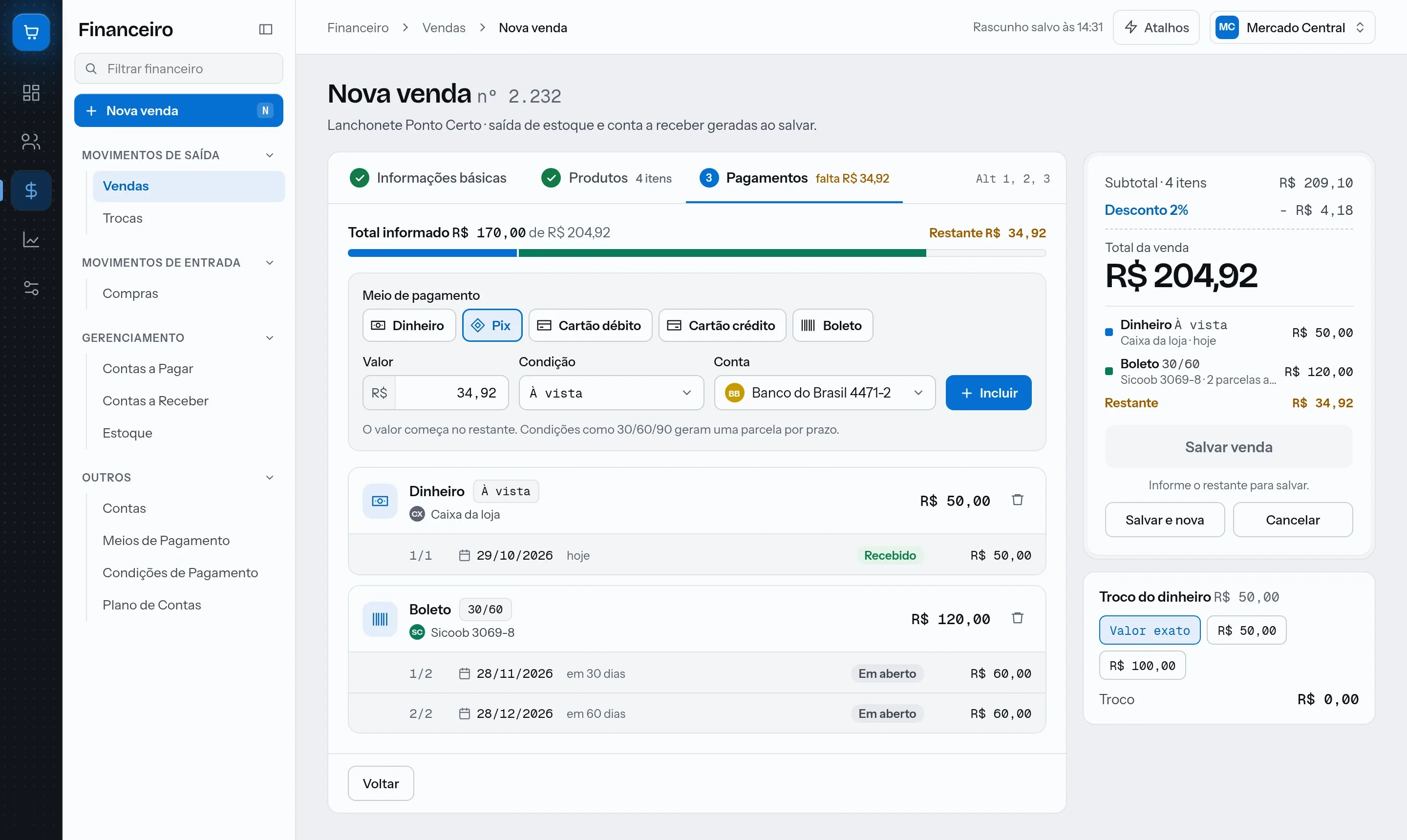The height and width of the screenshot is (840, 1407).
Task: Open Trocas in sidebar
Action: [x=189, y=218]
